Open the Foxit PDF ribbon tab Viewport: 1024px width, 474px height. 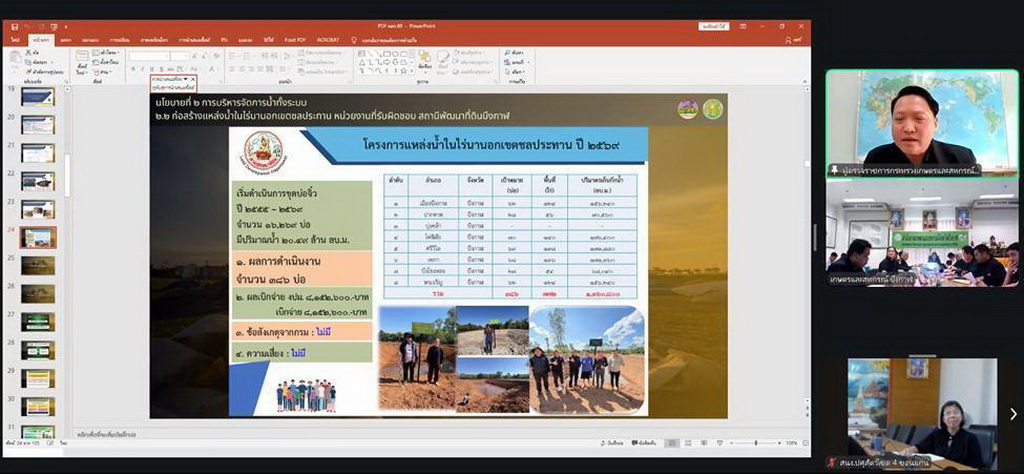[x=294, y=39]
